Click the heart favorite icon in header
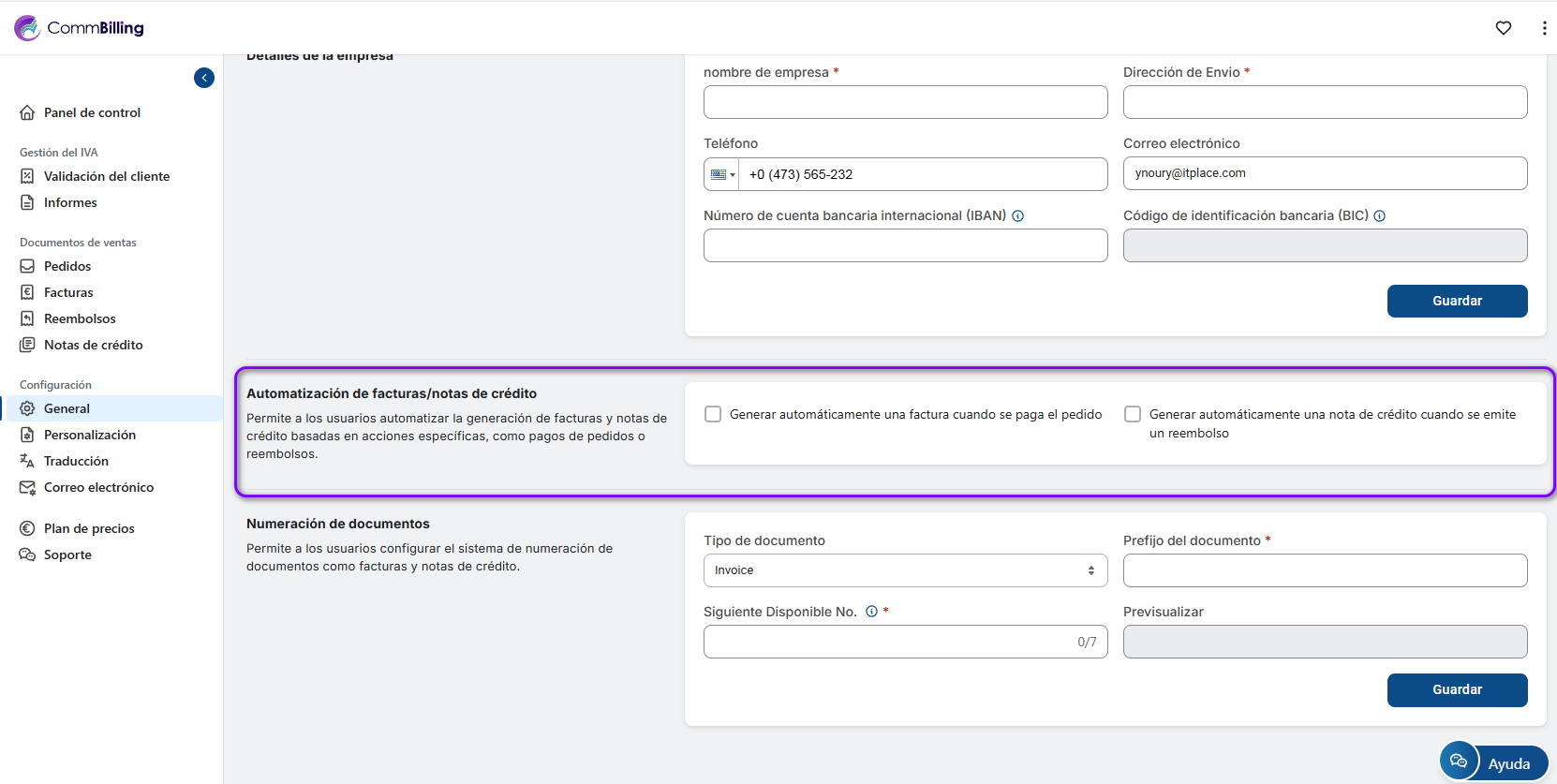 click(x=1503, y=28)
